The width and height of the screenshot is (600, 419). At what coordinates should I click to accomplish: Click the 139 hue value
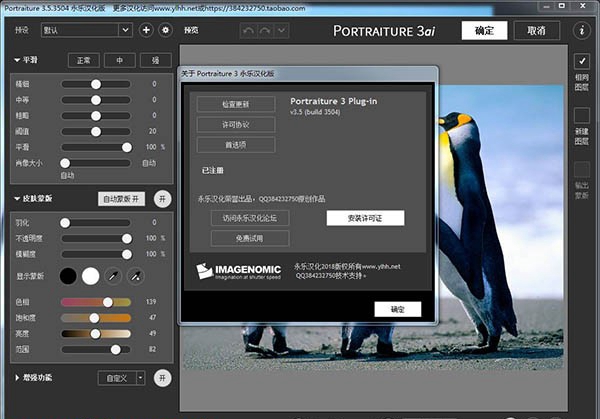point(151,302)
